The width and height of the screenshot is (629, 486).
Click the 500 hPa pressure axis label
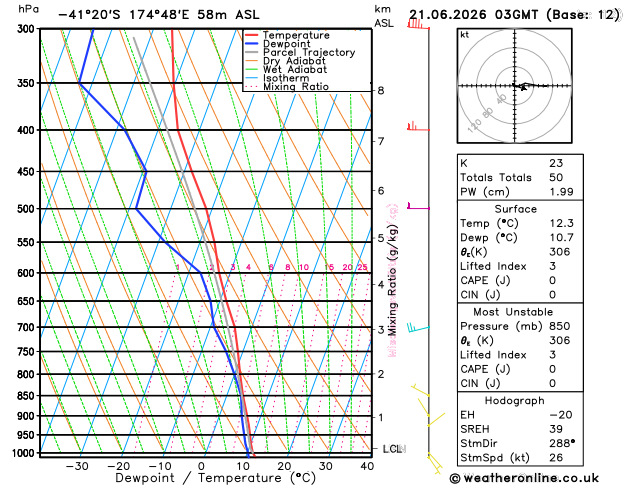[26, 209]
